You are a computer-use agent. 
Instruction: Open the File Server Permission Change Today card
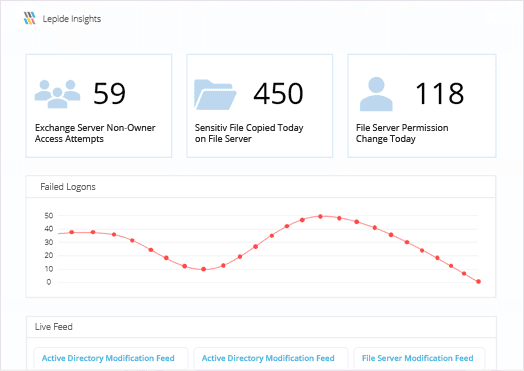click(x=422, y=106)
